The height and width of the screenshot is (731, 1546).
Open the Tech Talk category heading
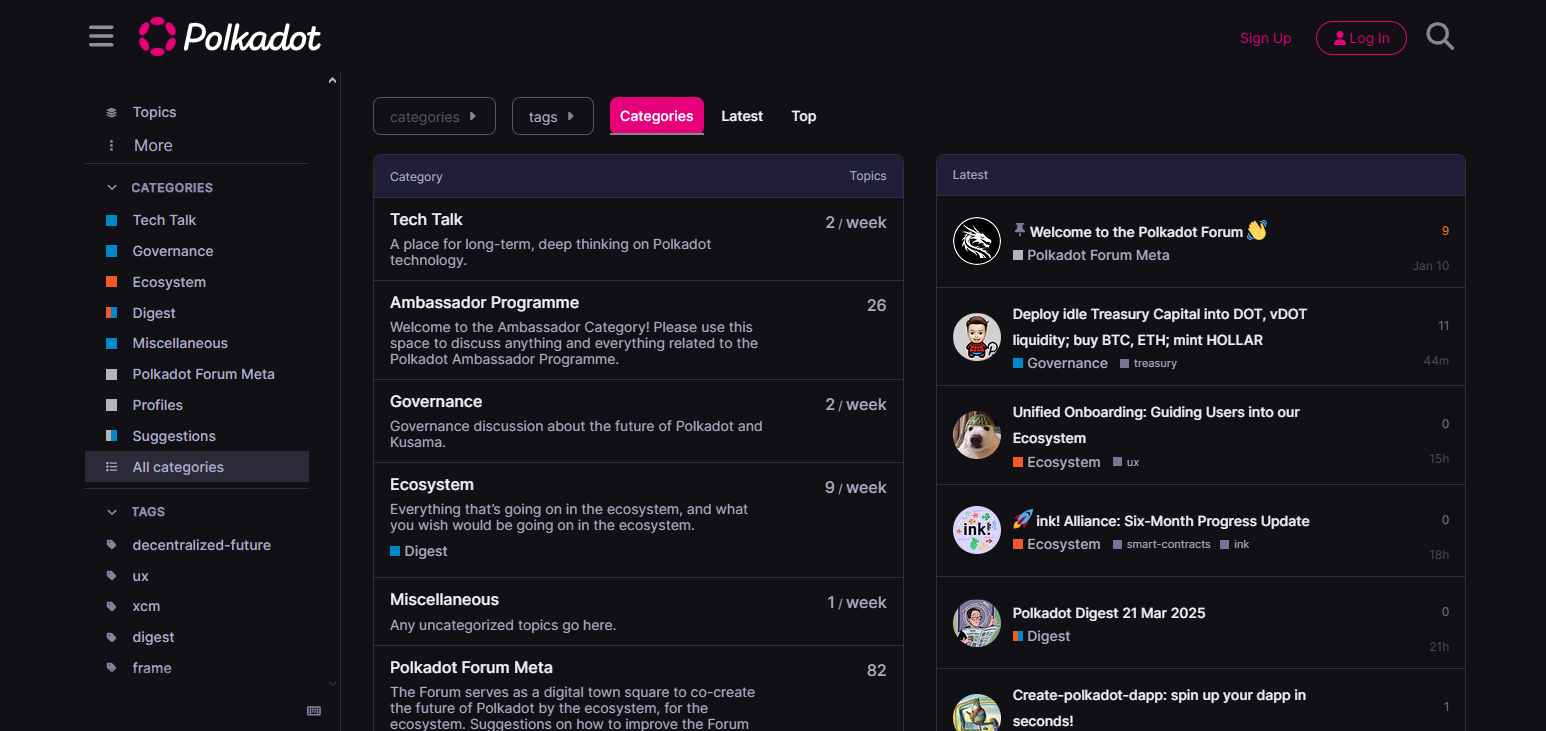click(x=426, y=219)
